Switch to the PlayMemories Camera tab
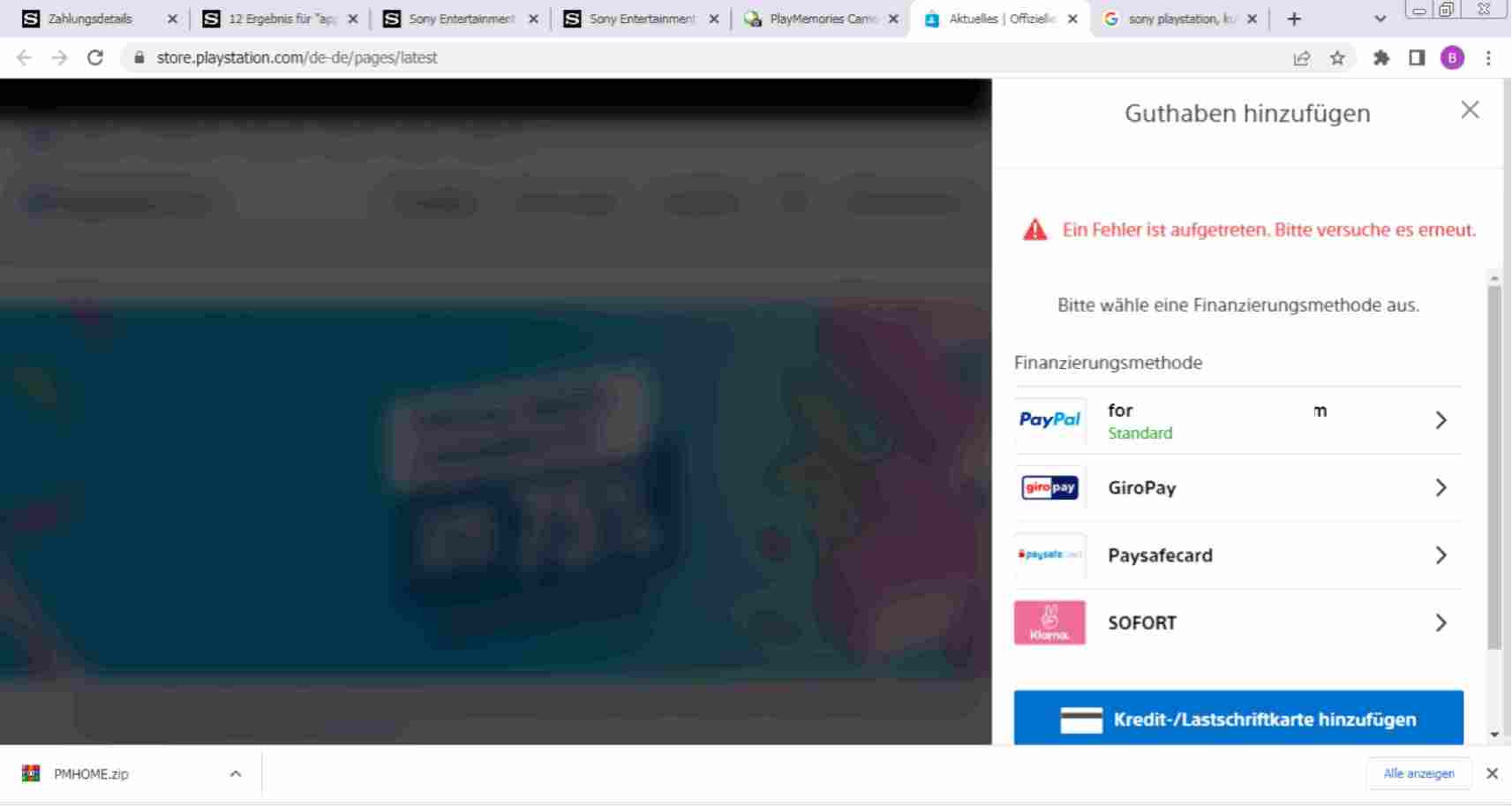The height and width of the screenshot is (806, 1512). click(x=822, y=19)
